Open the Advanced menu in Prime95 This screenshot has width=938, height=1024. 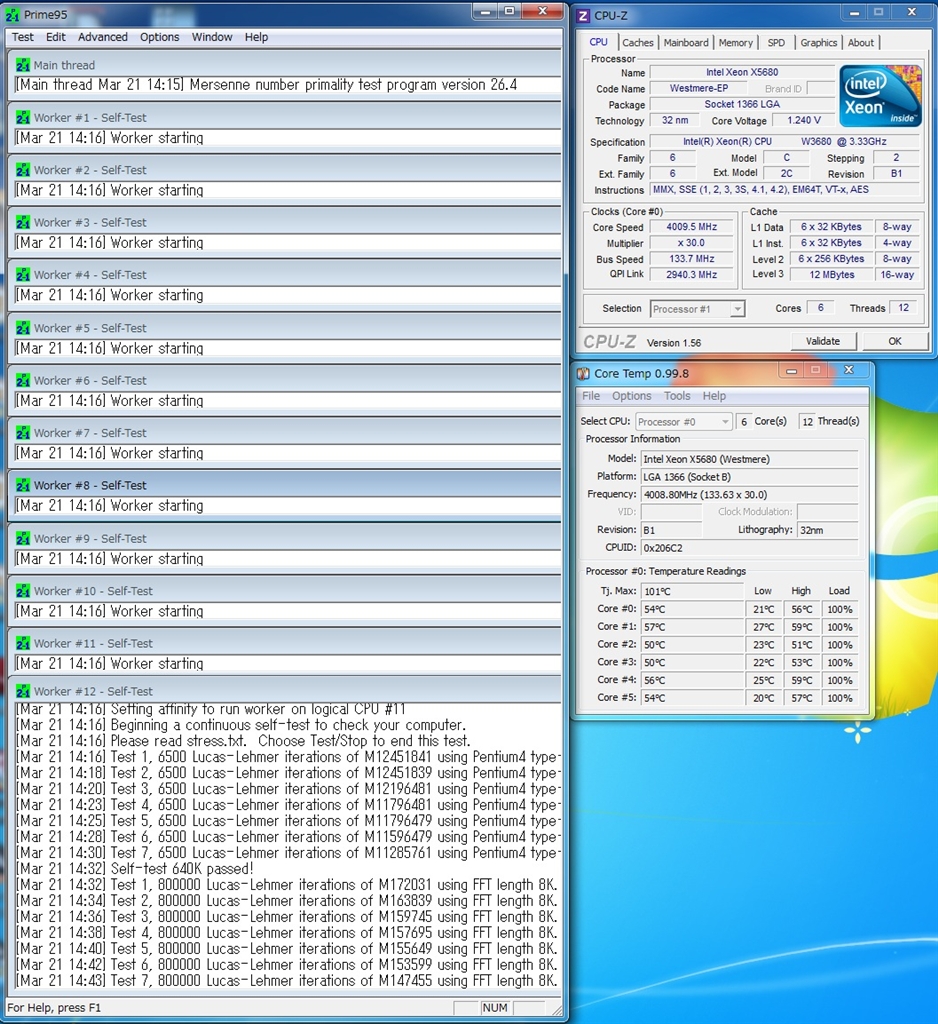103,37
